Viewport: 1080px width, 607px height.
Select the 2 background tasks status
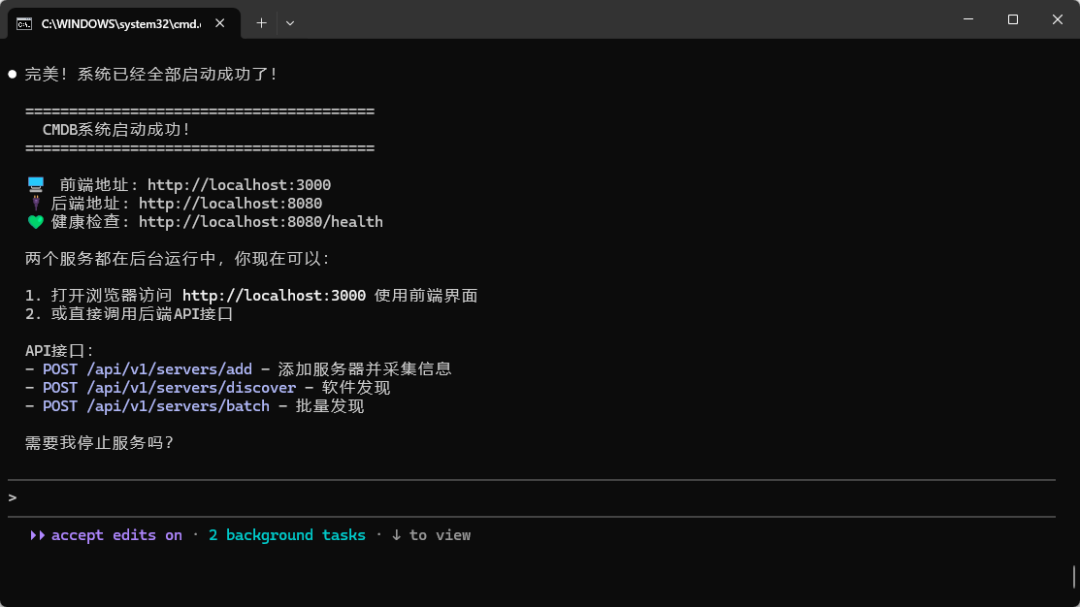[287, 535]
